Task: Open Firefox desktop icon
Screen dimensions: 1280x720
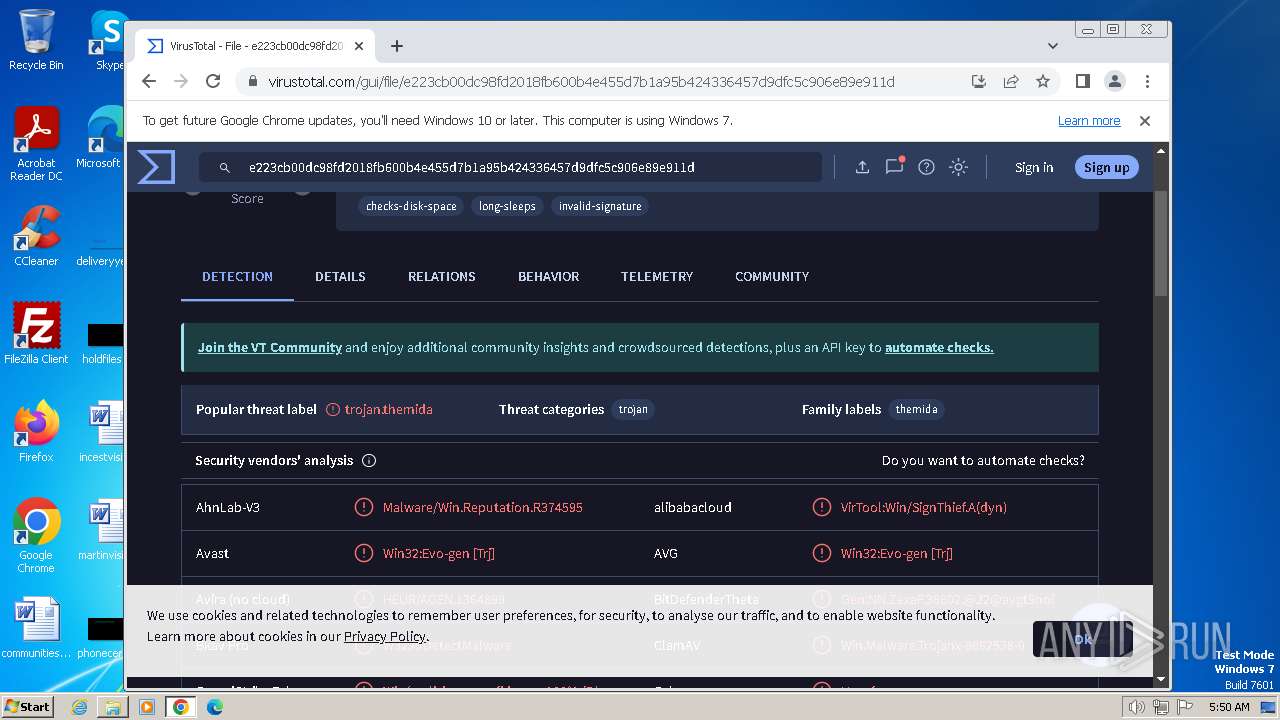Action: coord(36,432)
